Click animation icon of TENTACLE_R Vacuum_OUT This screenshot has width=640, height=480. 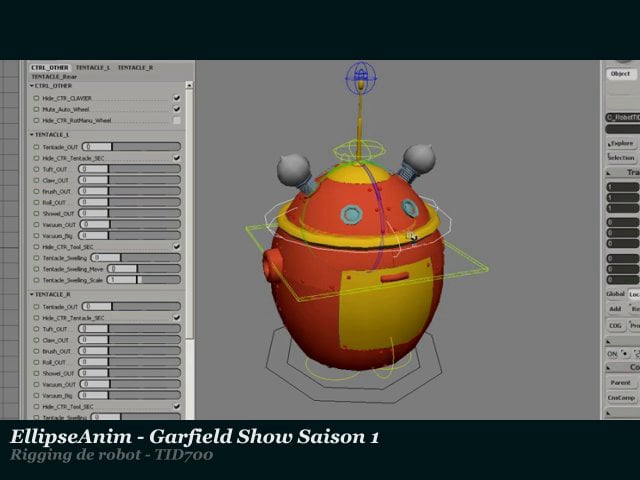[36, 384]
